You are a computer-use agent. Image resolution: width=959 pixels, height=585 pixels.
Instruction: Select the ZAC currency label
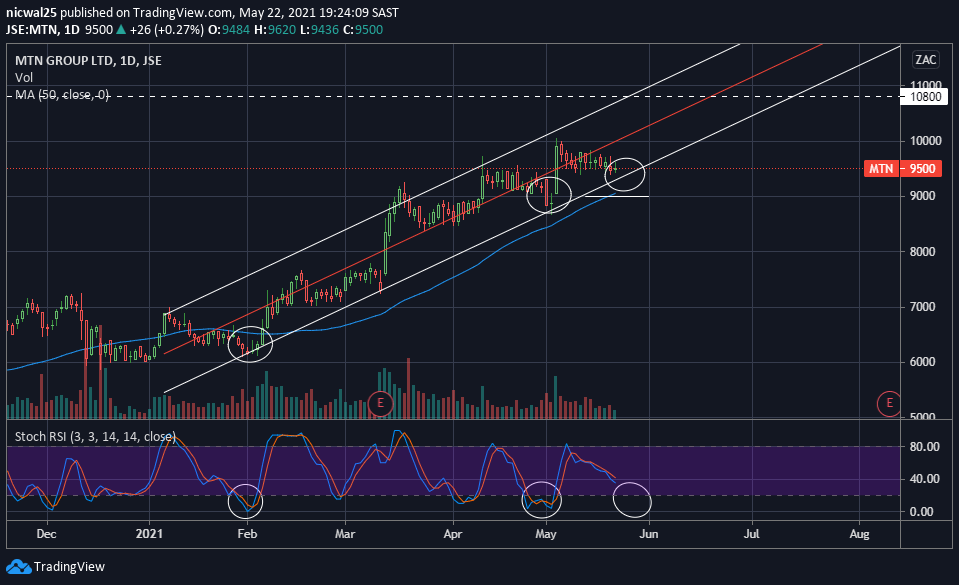pos(925,59)
